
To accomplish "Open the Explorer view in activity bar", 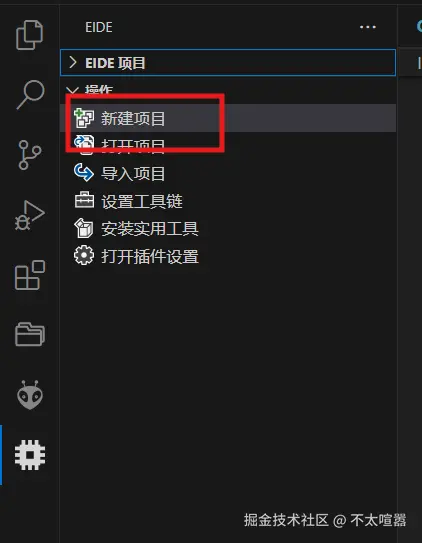I will point(29,35).
